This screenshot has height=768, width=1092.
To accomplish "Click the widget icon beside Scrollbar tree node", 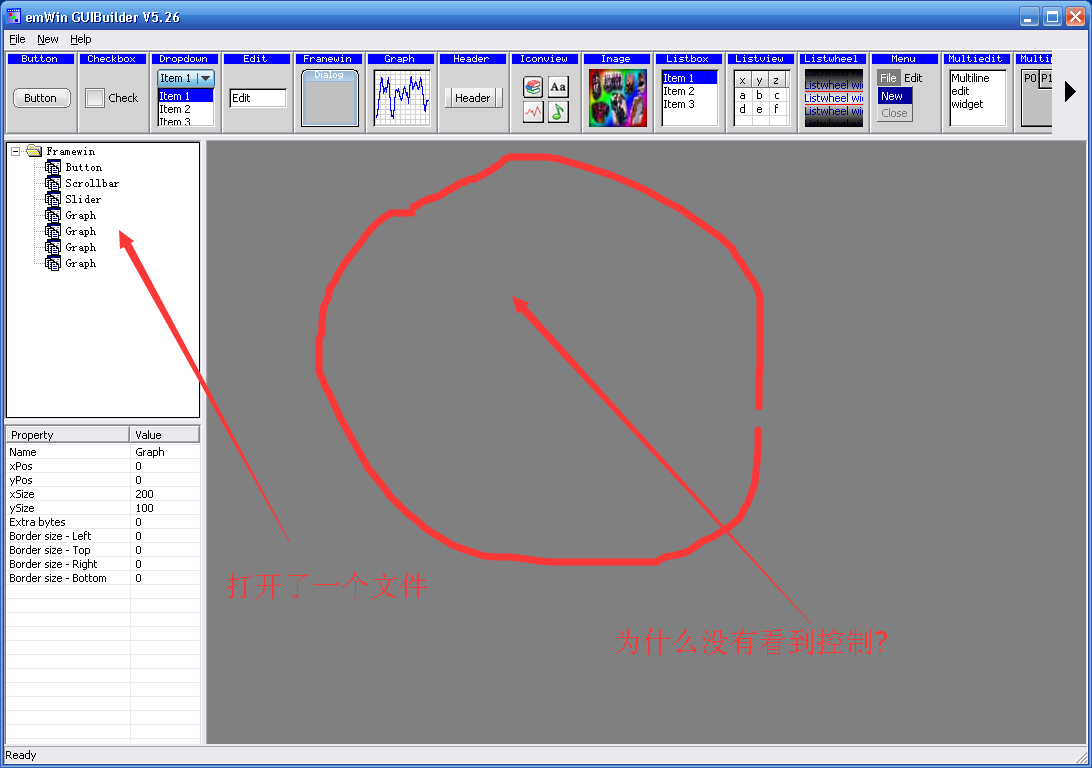I will tap(53, 183).
